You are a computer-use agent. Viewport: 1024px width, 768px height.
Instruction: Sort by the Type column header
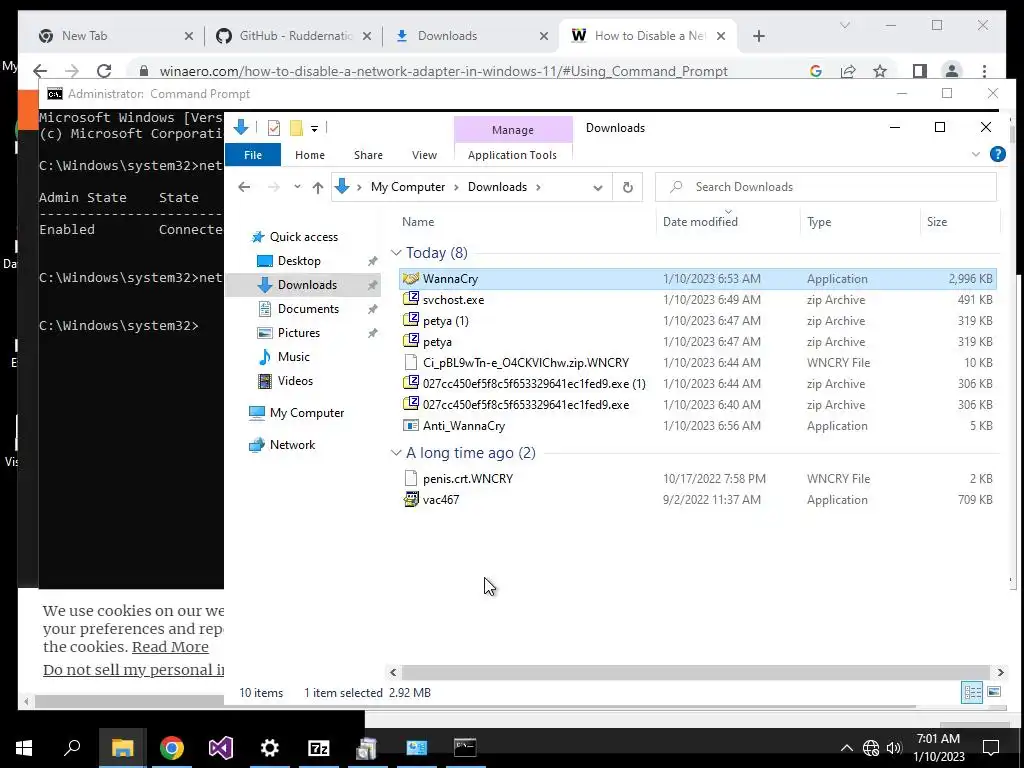click(x=819, y=222)
